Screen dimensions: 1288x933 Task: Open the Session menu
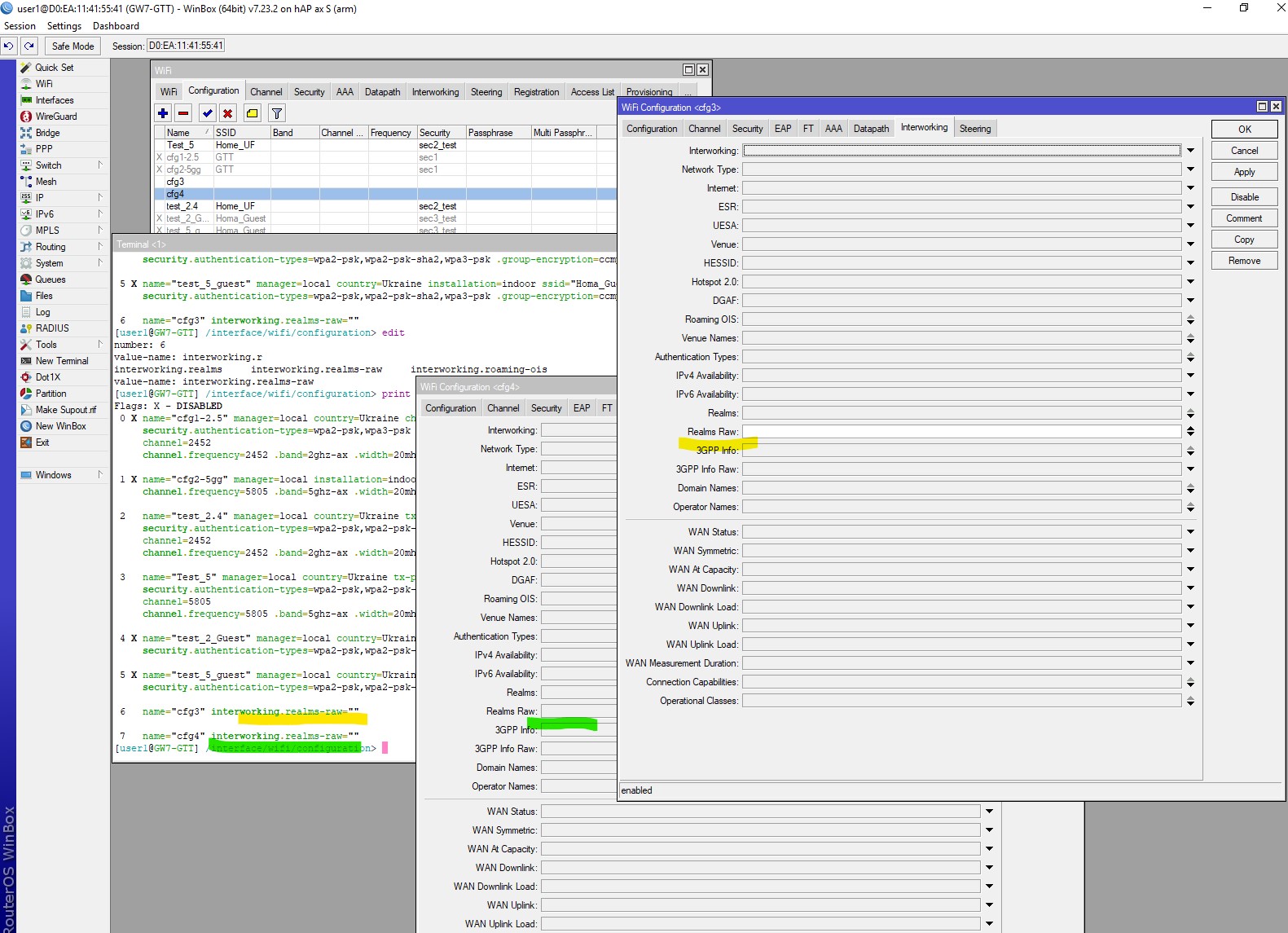coord(20,26)
